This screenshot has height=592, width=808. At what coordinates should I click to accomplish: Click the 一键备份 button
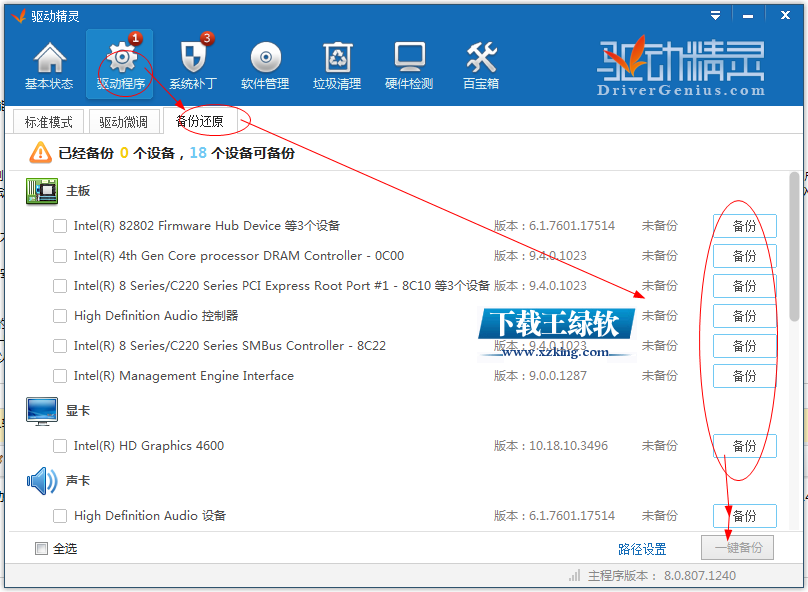click(x=737, y=548)
